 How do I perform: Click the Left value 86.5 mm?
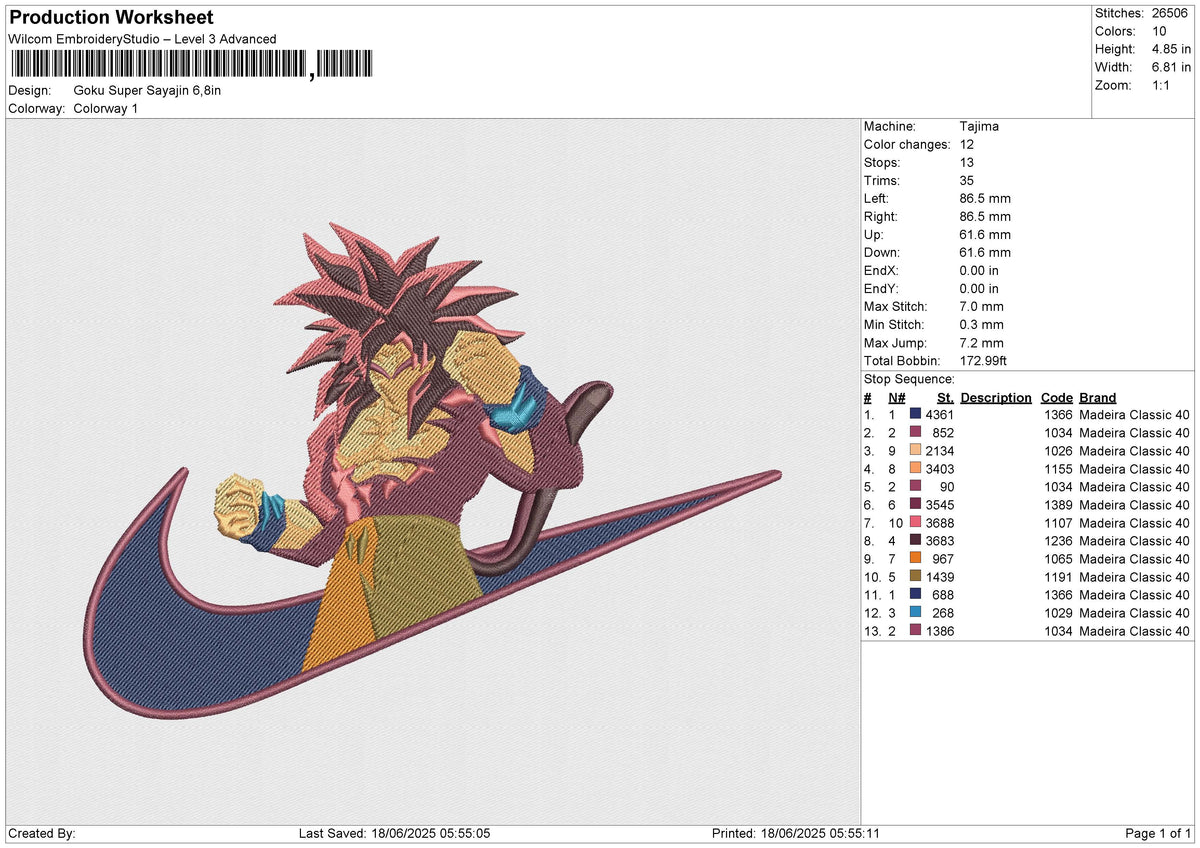[985, 198]
